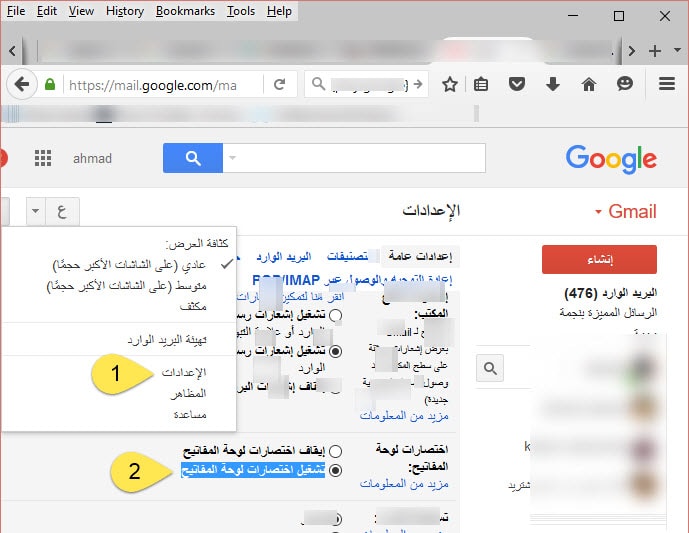This screenshot has height=533, width=689.
Task: Go to the Firefox Home icon
Action: [x=588, y=85]
